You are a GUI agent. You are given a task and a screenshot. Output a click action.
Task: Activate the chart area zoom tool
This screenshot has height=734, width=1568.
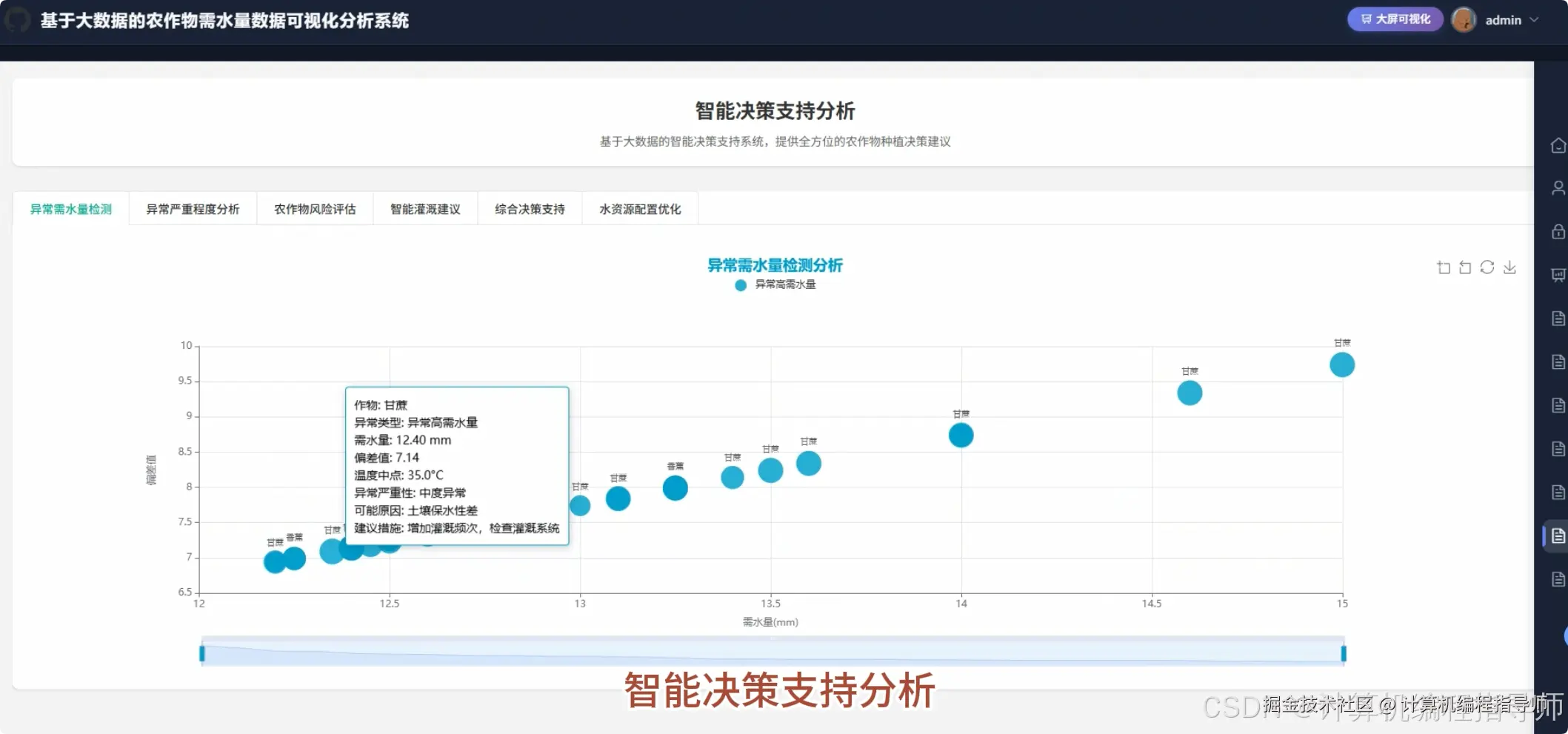pos(1444,267)
